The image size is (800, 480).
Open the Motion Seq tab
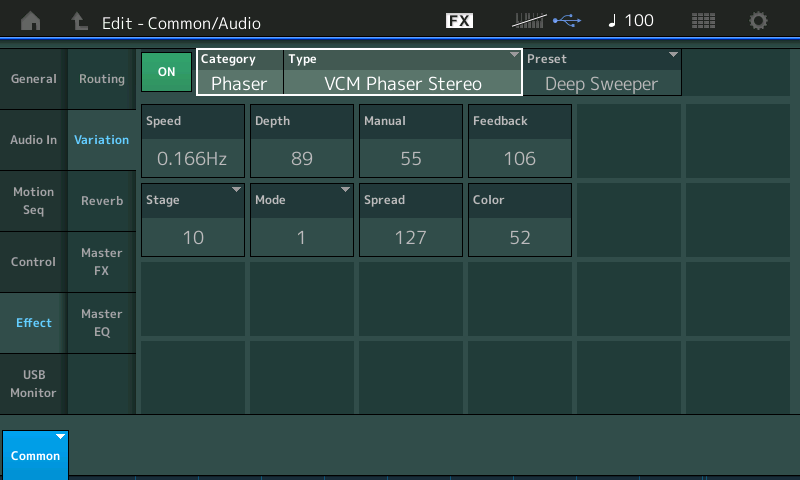coord(34,201)
